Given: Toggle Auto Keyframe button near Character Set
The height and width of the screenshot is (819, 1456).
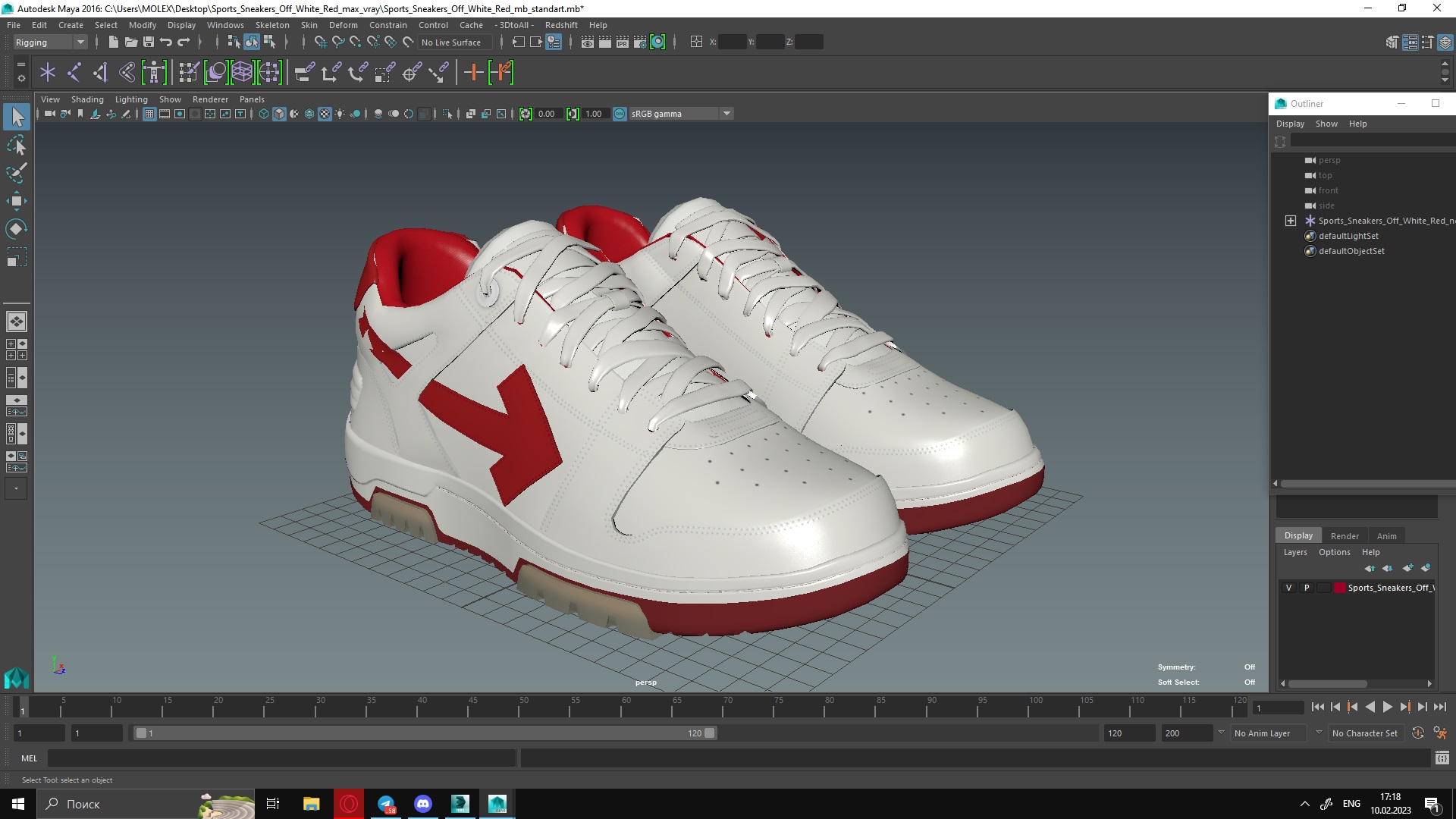Looking at the screenshot, I should click(x=1418, y=733).
